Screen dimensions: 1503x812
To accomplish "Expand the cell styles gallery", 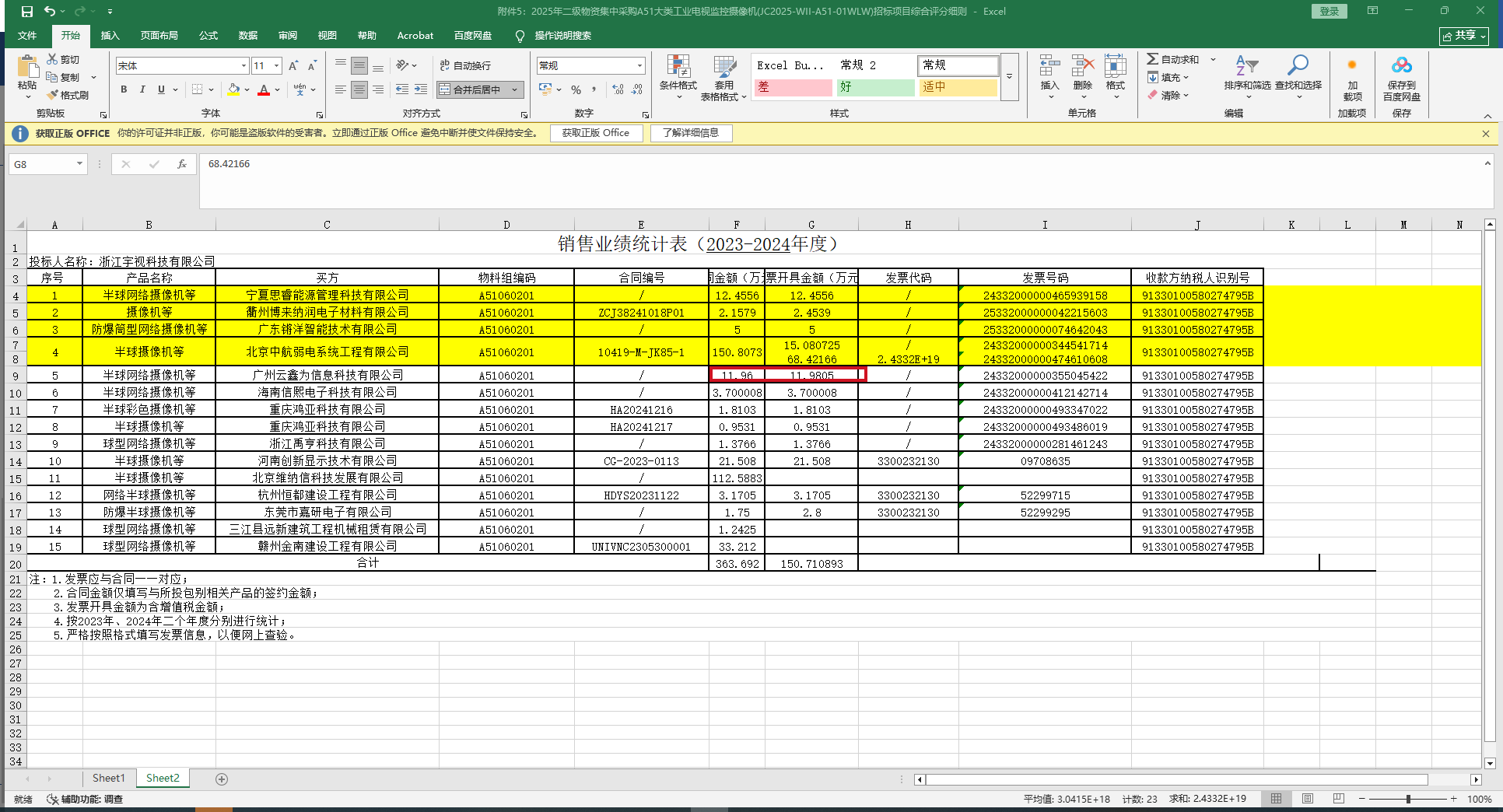I will [1009, 76].
